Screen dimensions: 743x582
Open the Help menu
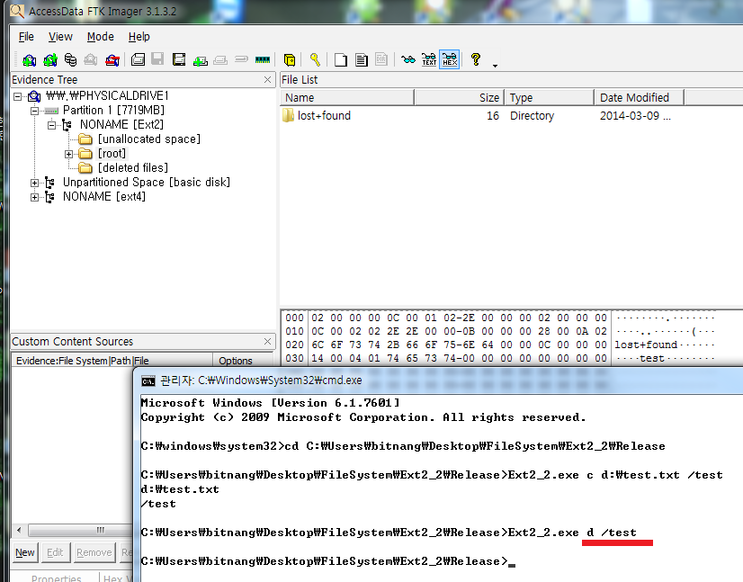(x=139, y=36)
